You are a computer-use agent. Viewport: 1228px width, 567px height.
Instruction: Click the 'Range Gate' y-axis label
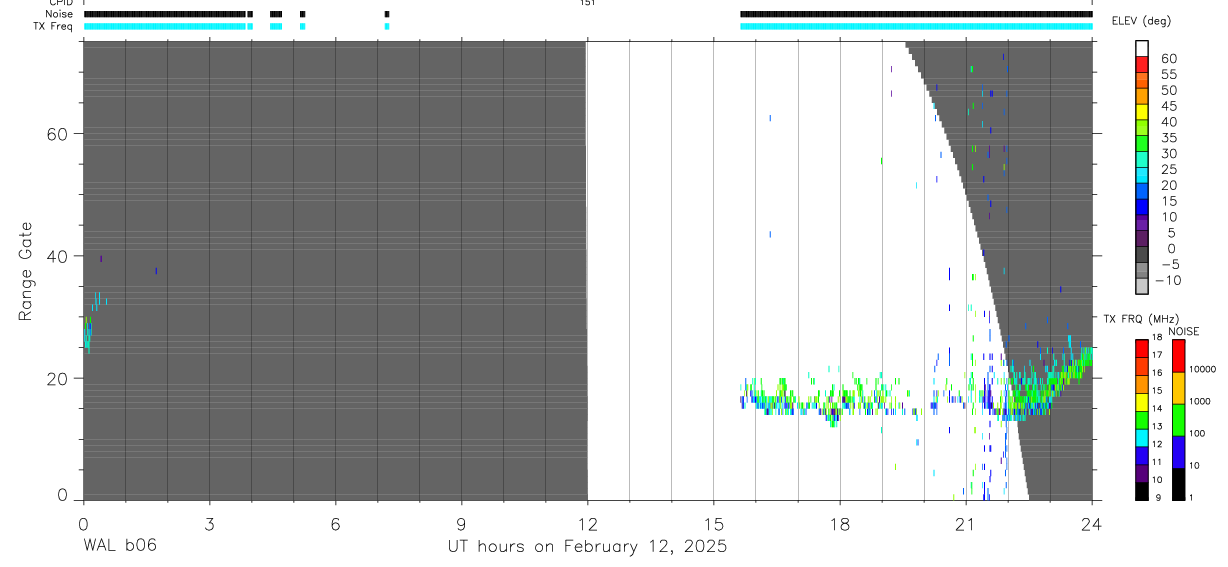coord(25,272)
